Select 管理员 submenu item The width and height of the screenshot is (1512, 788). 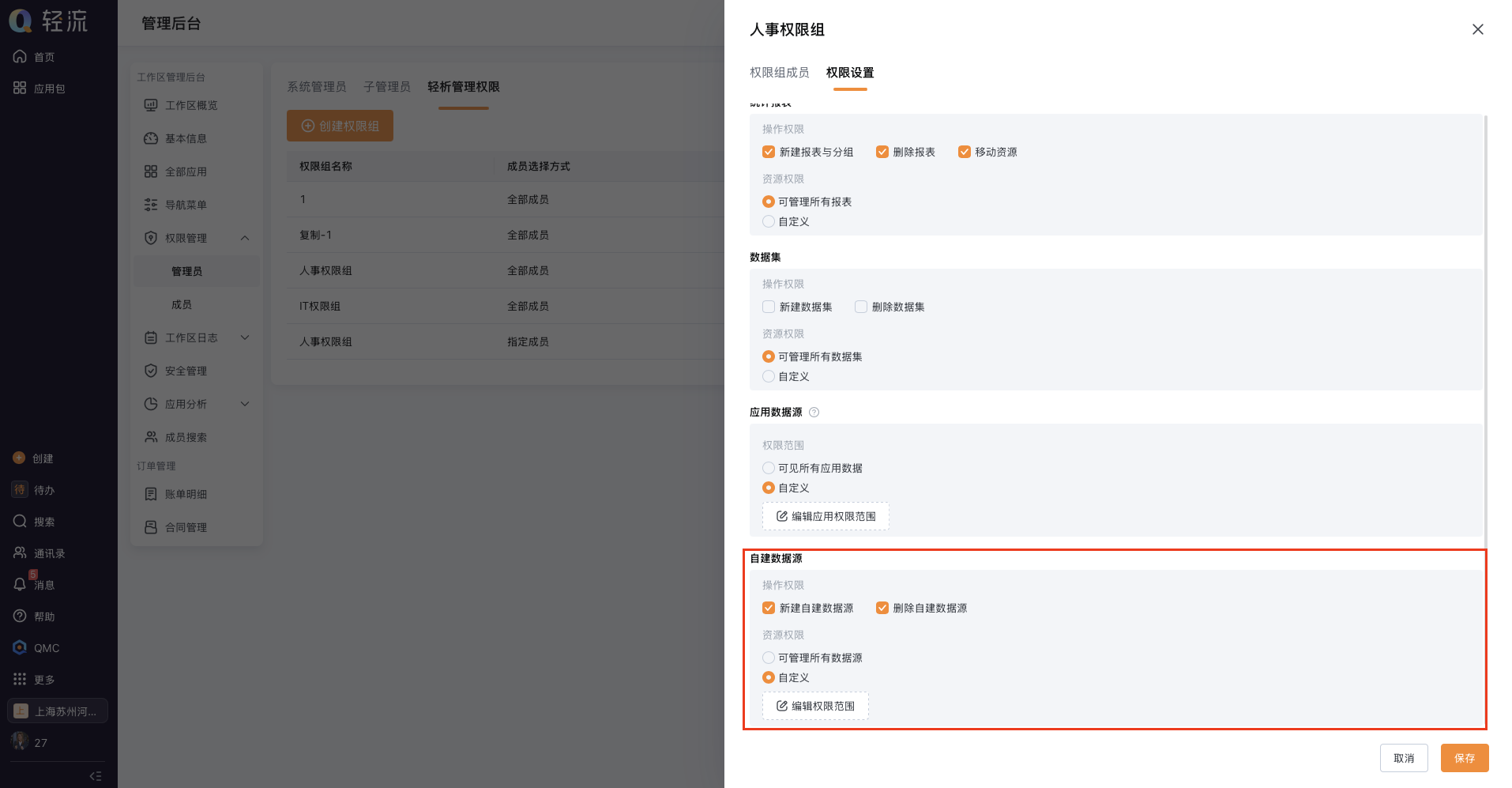pyautogui.click(x=197, y=271)
